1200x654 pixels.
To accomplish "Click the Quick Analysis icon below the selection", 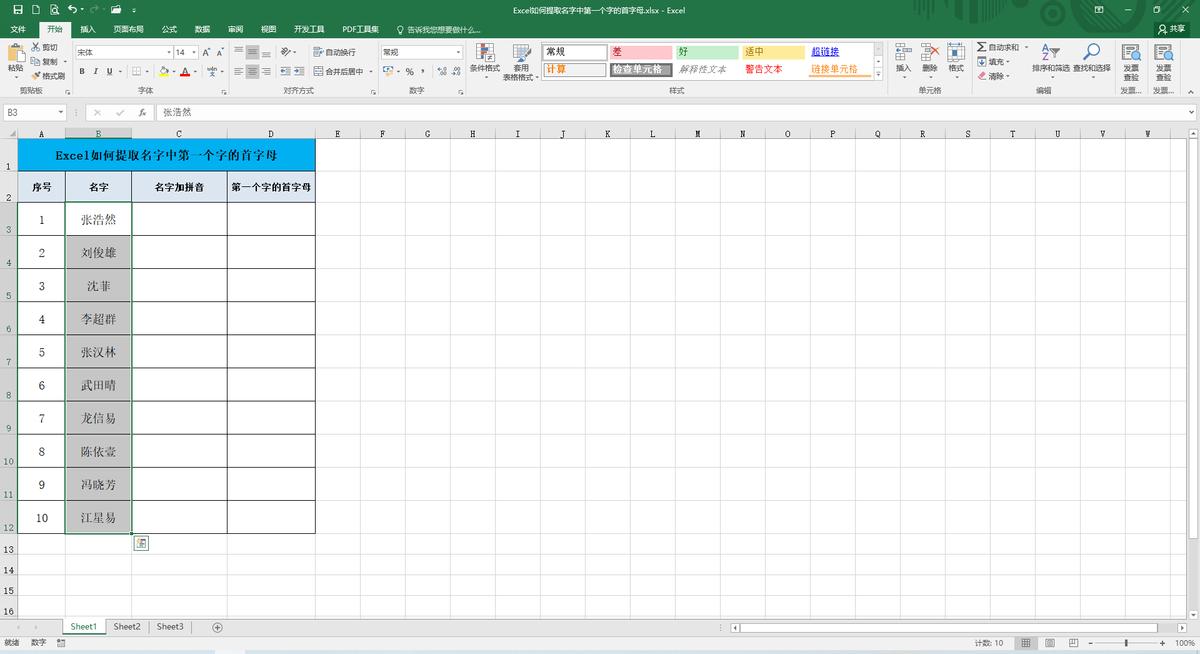I will point(141,543).
